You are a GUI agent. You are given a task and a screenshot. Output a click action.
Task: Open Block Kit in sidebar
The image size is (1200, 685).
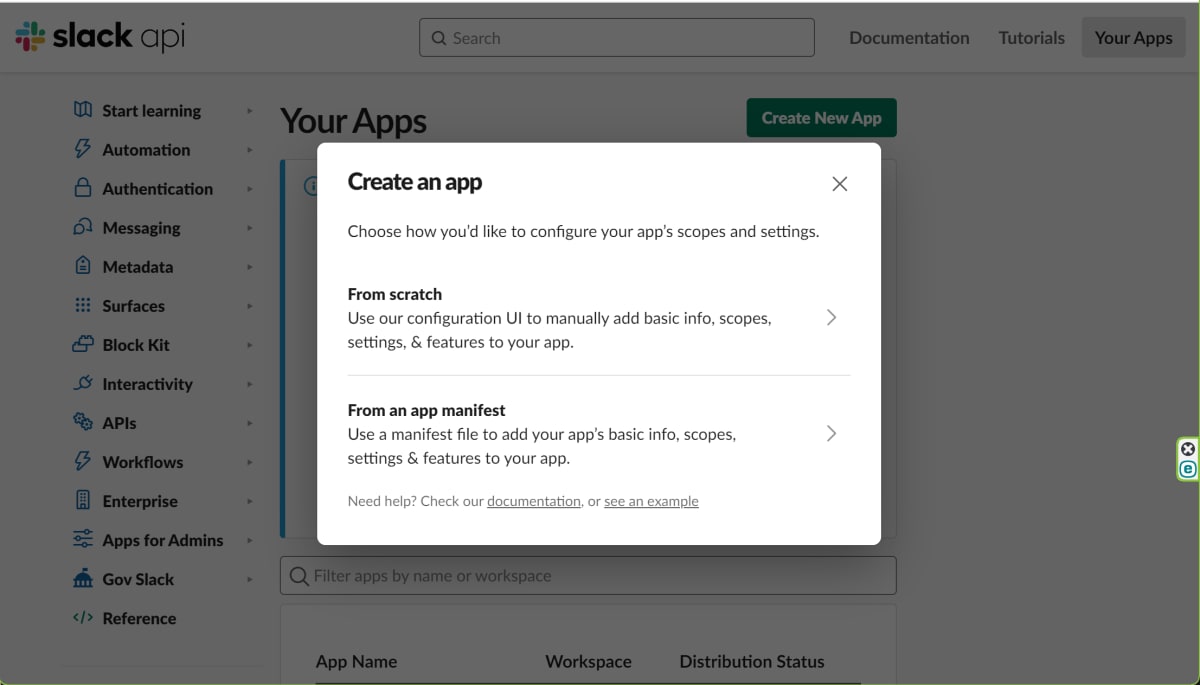136,345
